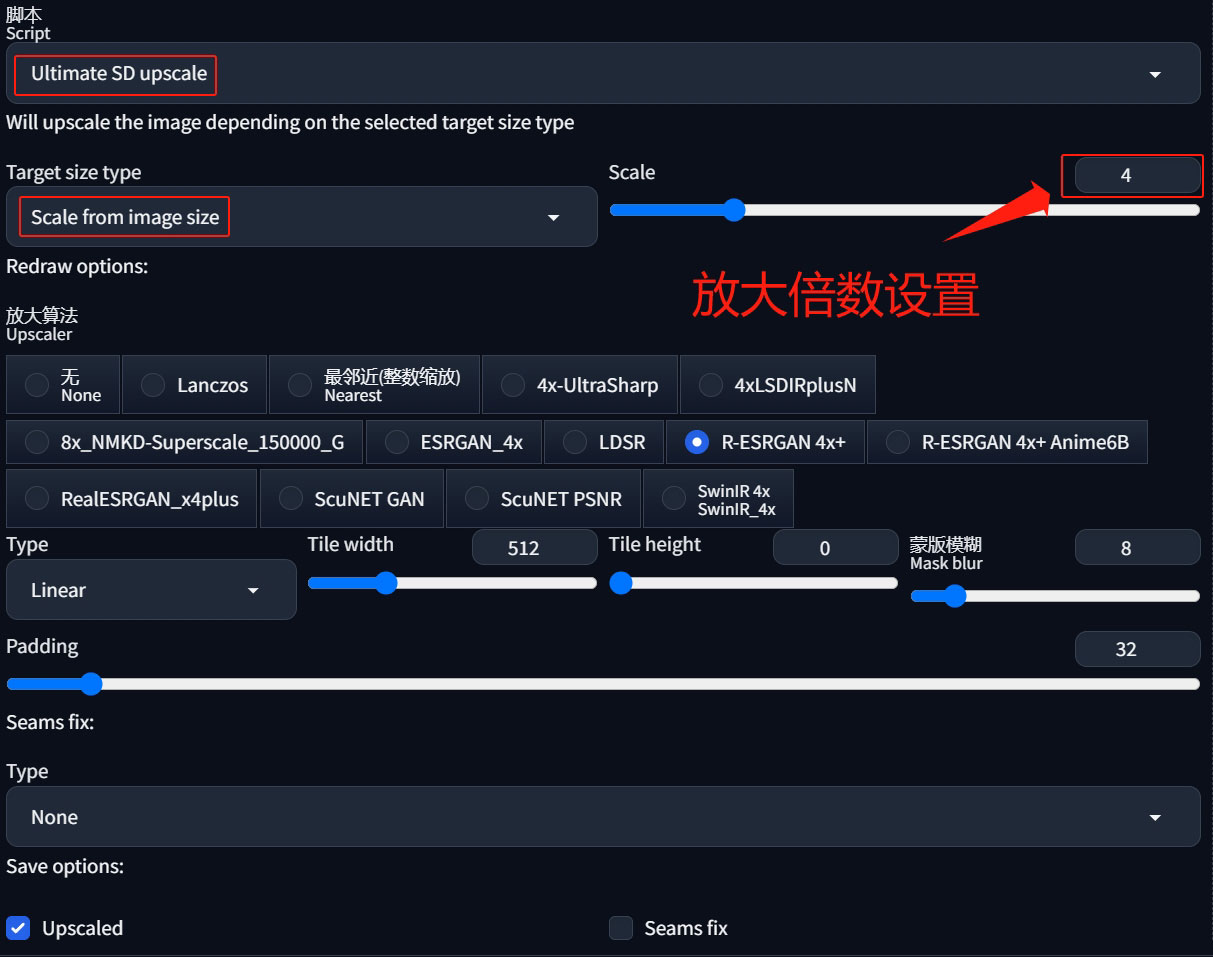
Task: Select the 8x_NMKD-Superscale_150000_G upscaler
Action: 184,441
